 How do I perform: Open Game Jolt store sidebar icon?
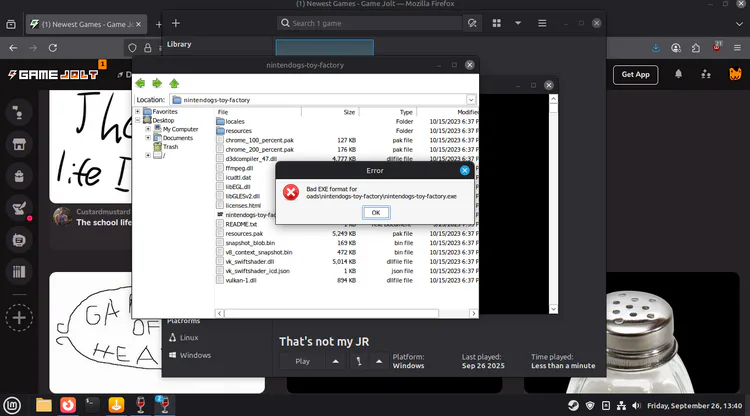(x=19, y=144)
